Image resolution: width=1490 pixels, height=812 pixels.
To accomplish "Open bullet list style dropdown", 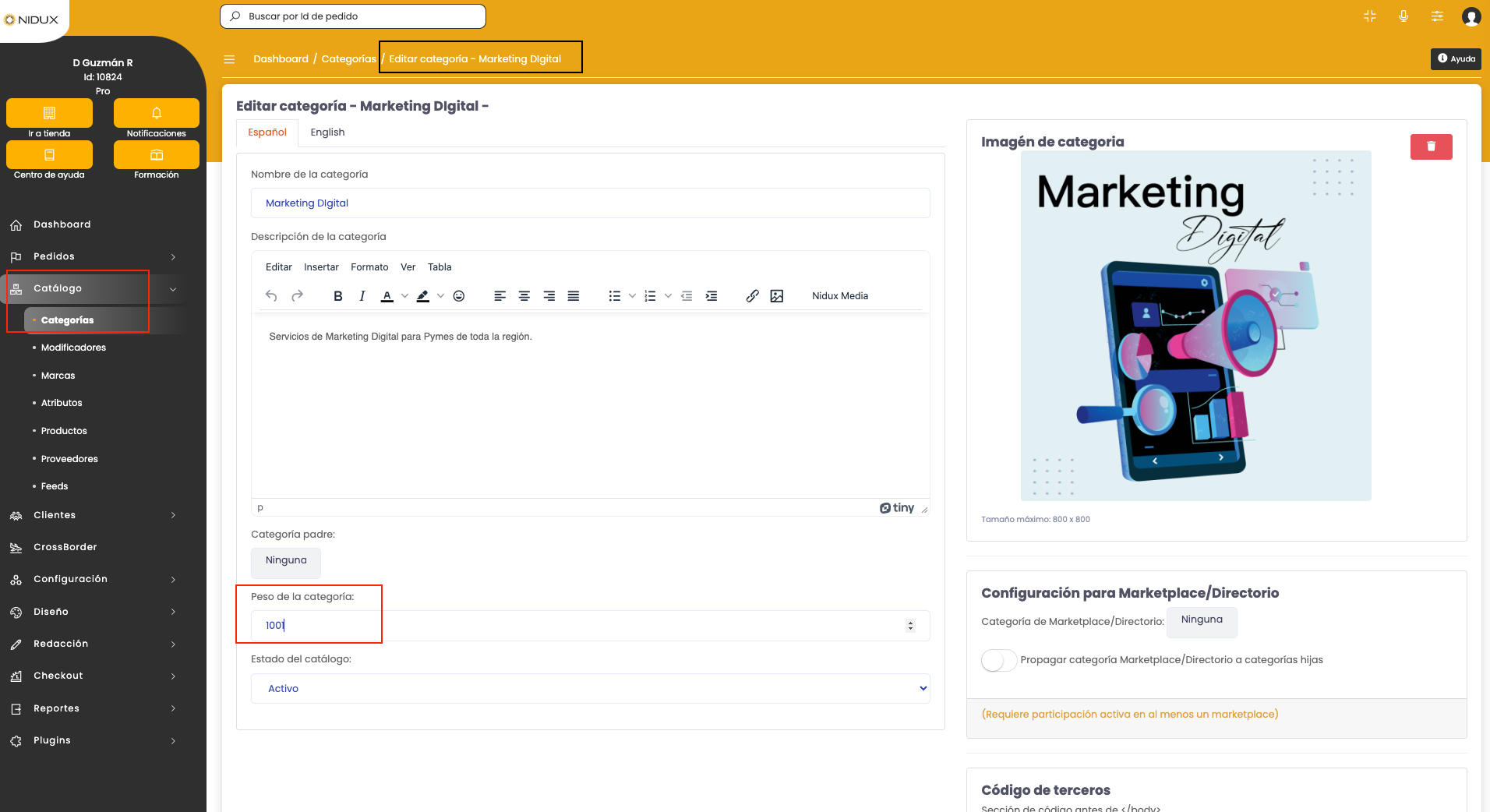I will (x=632, y=296).
